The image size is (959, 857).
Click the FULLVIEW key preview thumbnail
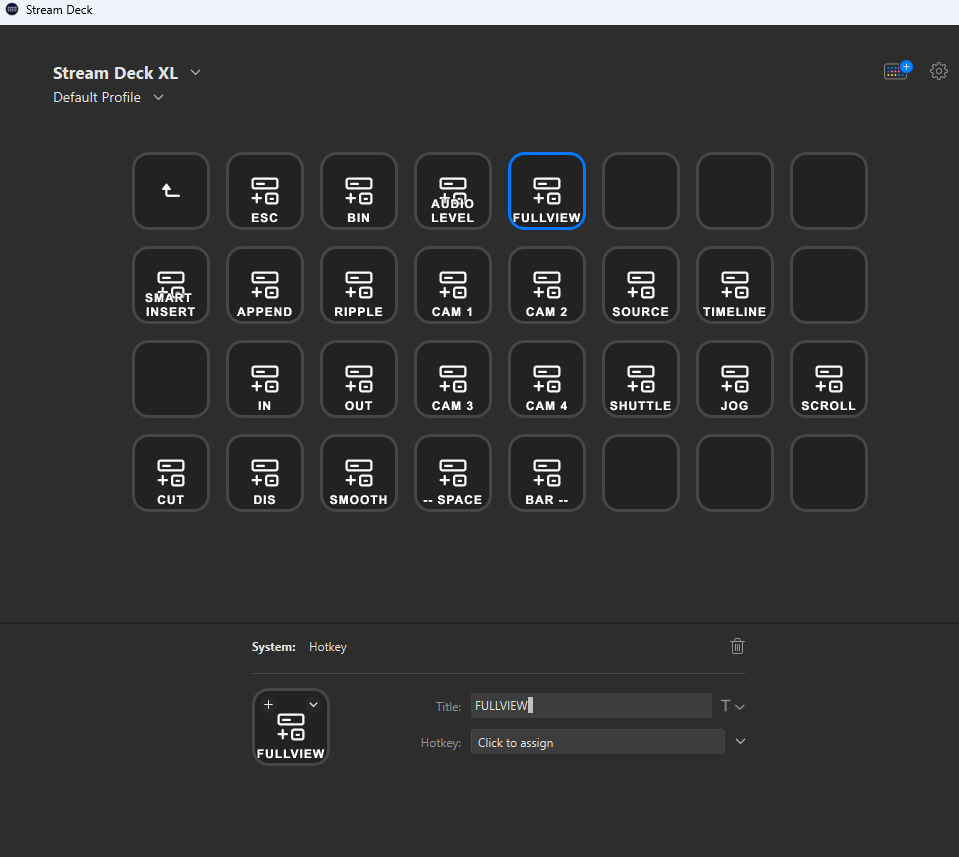(x=291, y=727)
